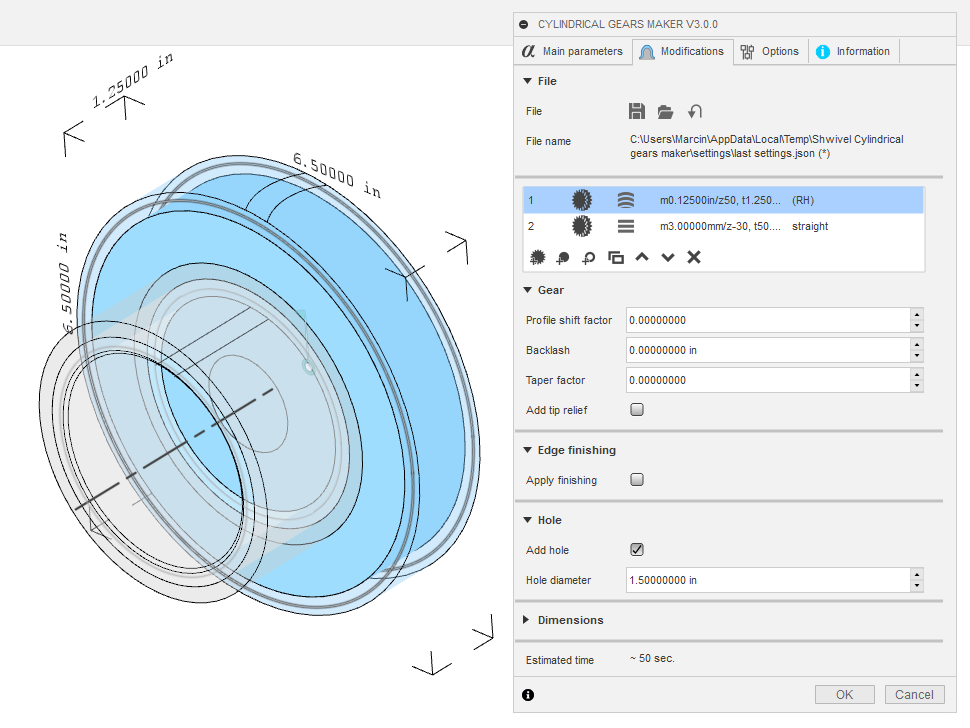Collapse the Edge finishing section

[528, 450]
